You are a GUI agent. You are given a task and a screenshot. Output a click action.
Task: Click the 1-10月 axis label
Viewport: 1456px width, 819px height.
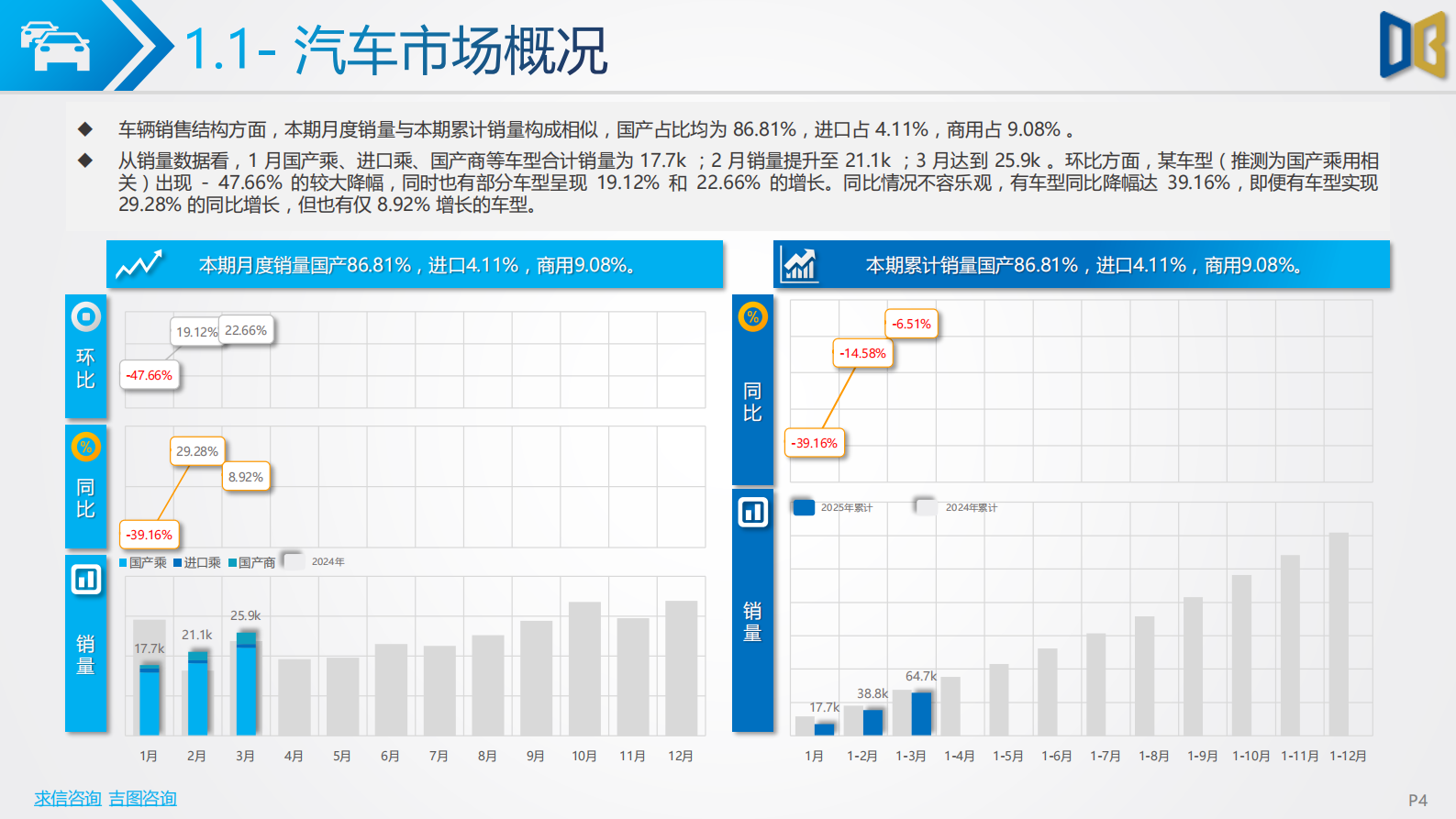(1250, 756)
